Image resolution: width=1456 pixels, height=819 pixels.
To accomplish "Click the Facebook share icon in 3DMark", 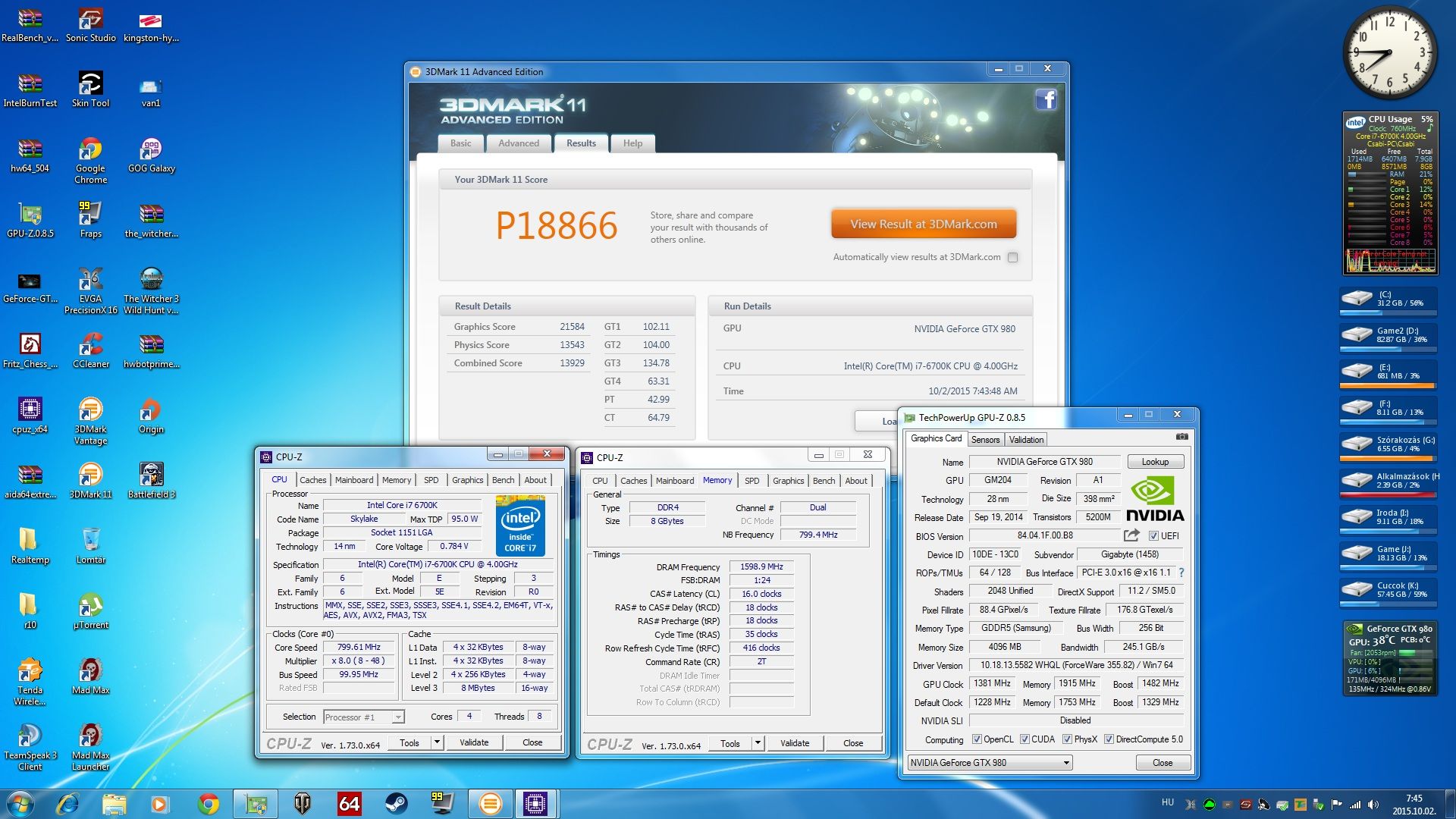I will click(x=1046, y=99).
